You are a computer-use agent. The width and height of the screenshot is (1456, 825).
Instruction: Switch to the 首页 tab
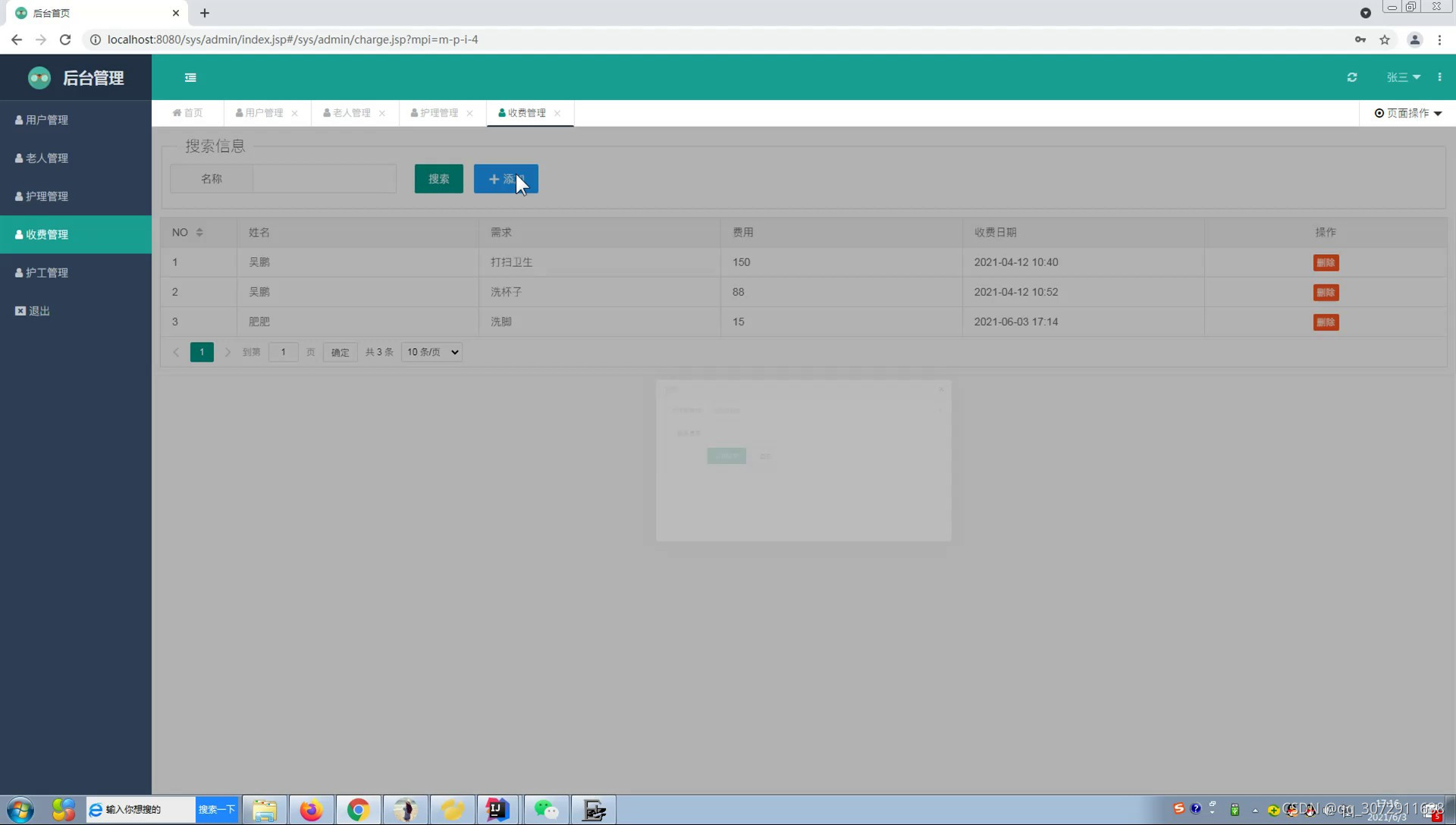point(187,113)
